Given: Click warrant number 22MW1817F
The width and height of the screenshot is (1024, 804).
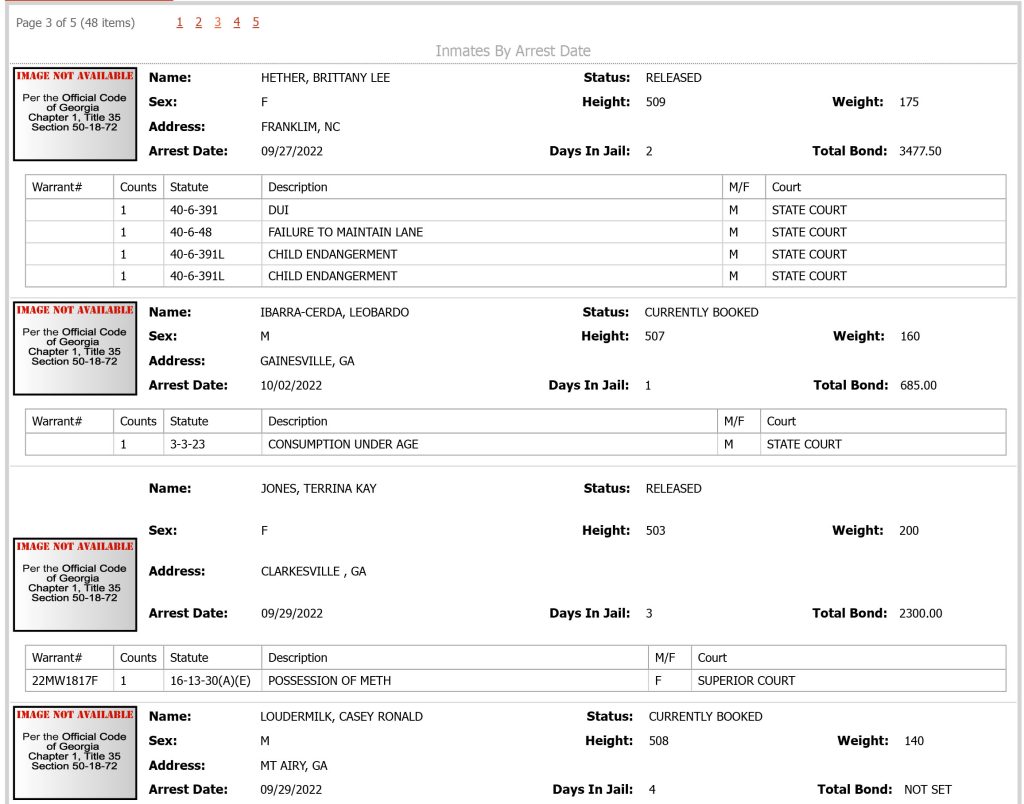Looking at the screenshot, I should [x=65, y=681].
